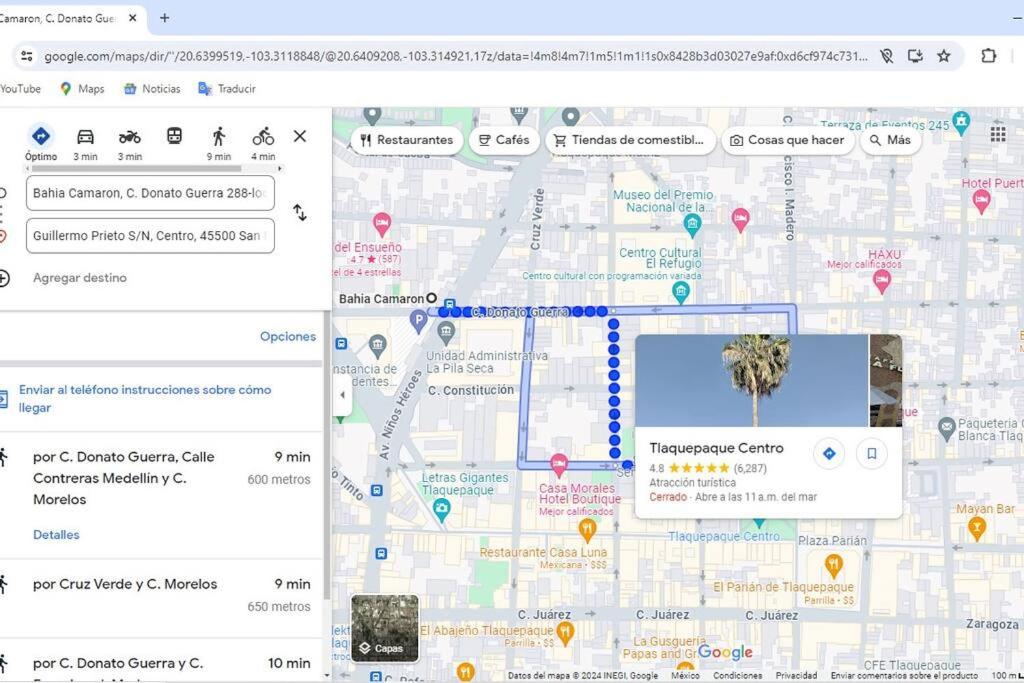Open route Opciones
The width and height of the screenshot is (1024, 683).
pos(288,336)
